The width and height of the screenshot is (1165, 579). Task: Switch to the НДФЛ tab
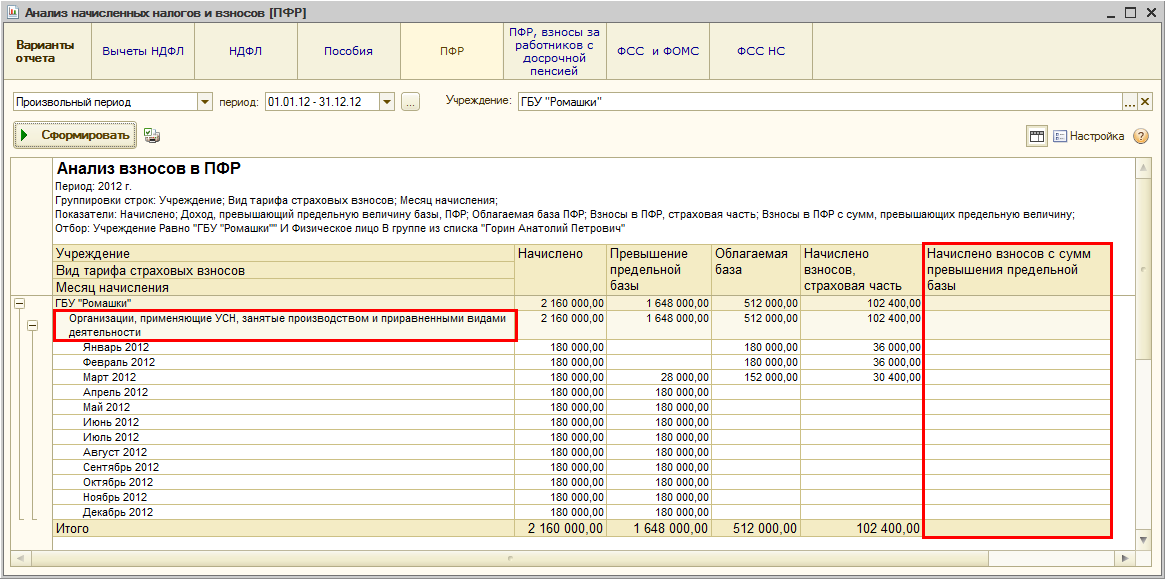pyautogui.click(x=245, y=51)
